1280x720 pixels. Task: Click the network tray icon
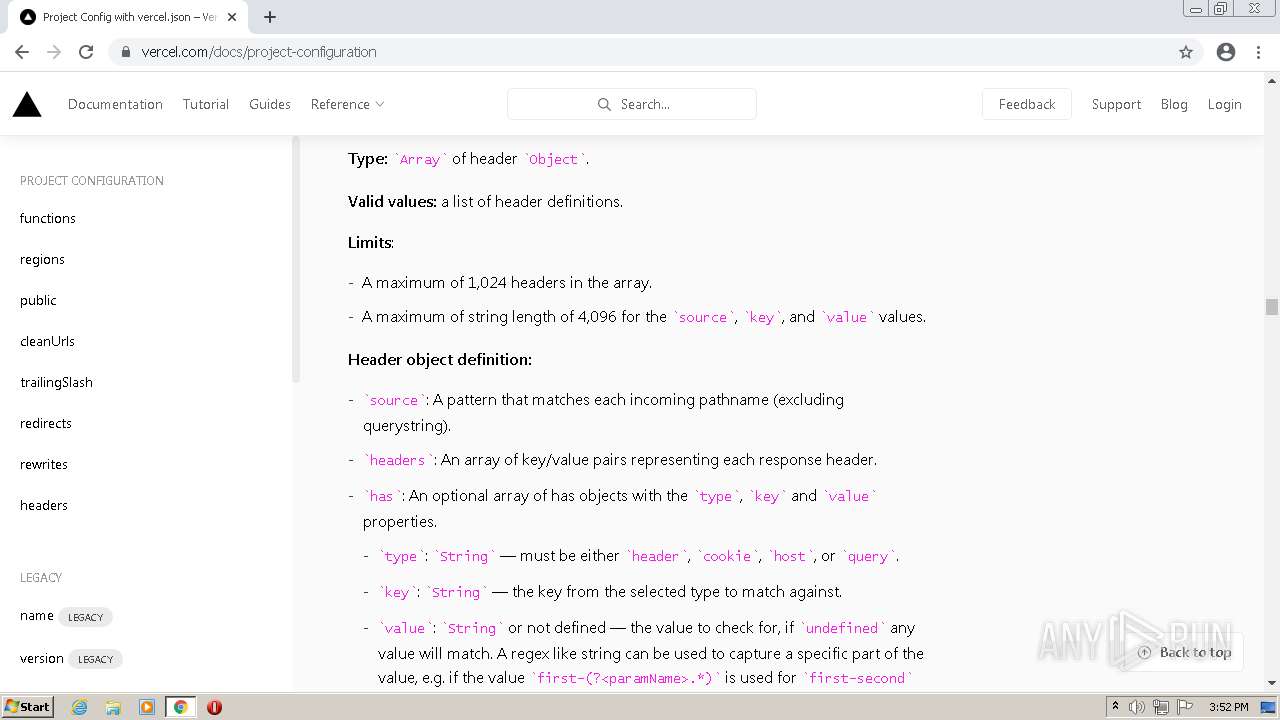[x=1161, y=707]
